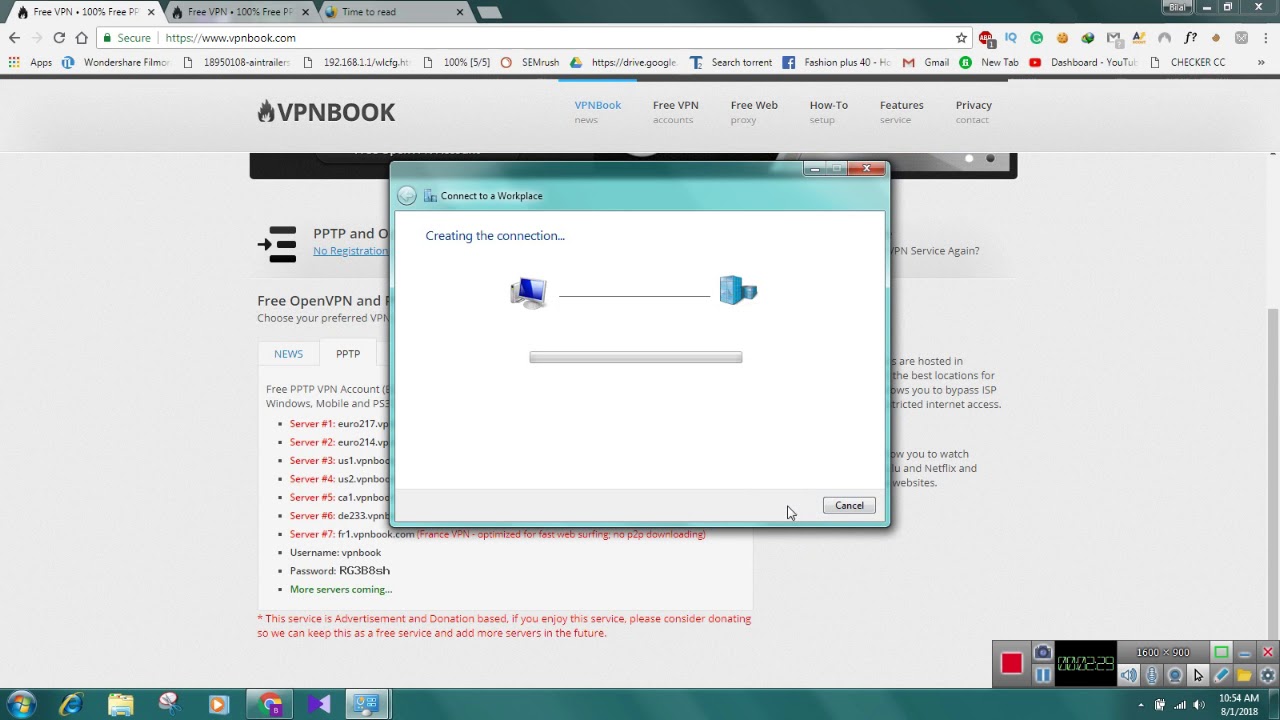Click the cookie editor extension icon
This screenshot has width=1280, height=720.
[1062, 38]
